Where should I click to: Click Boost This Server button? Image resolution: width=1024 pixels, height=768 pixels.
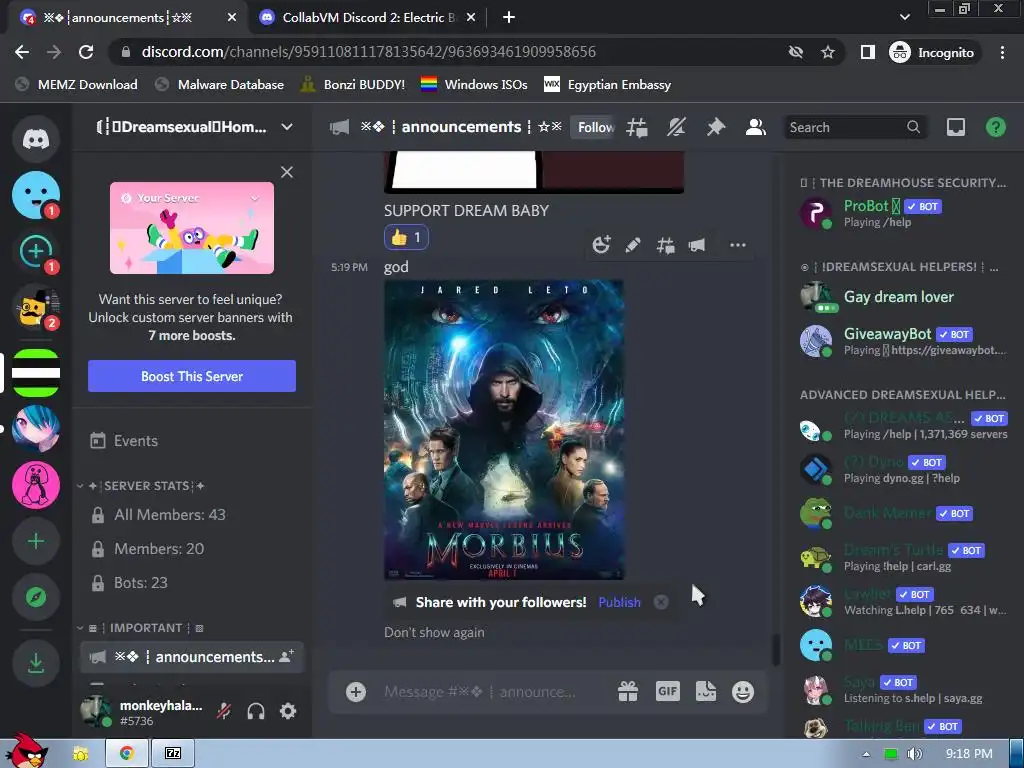[x=192, y=376]
